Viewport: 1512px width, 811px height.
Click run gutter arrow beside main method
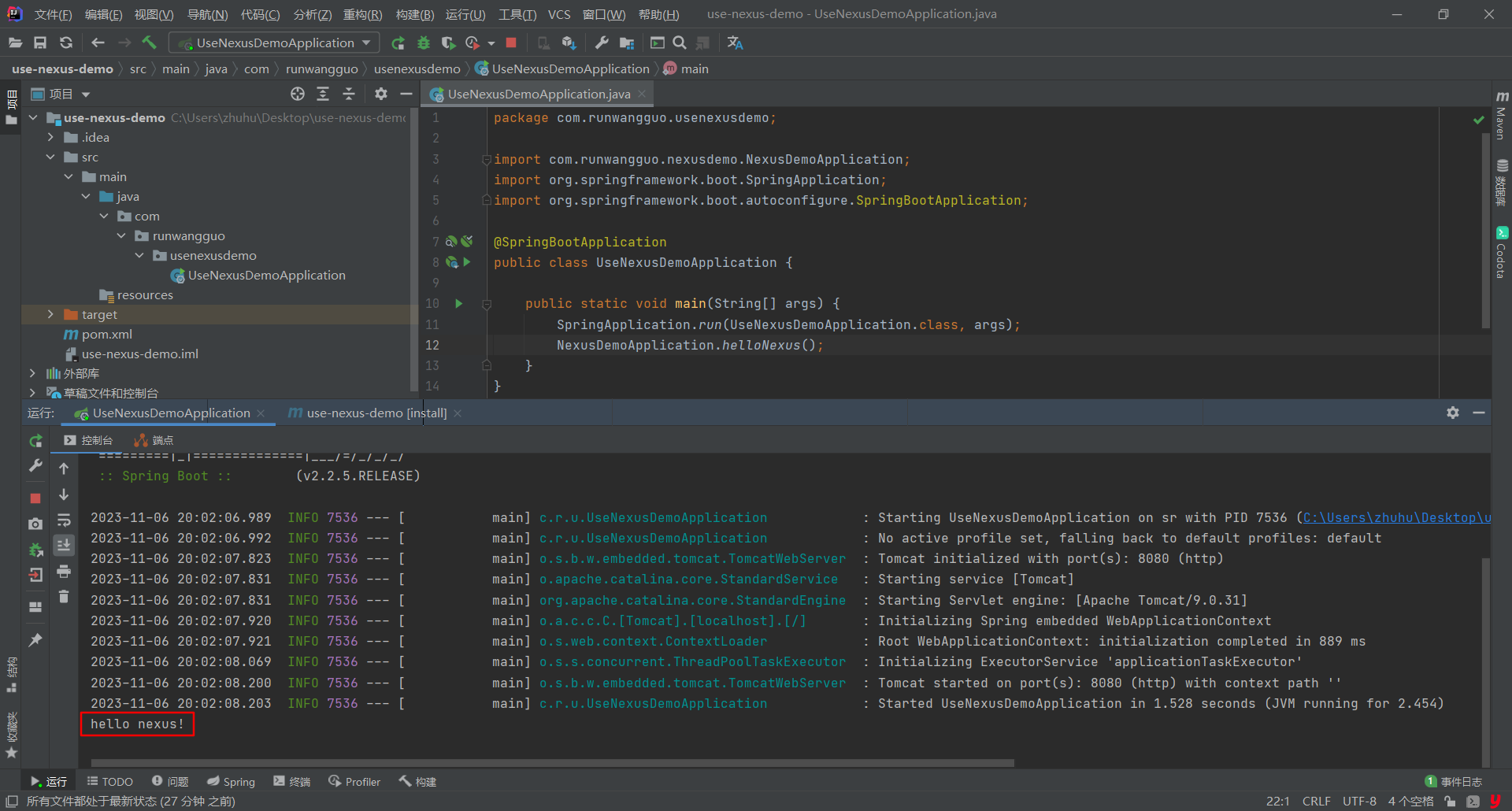(x=459, y=303)
